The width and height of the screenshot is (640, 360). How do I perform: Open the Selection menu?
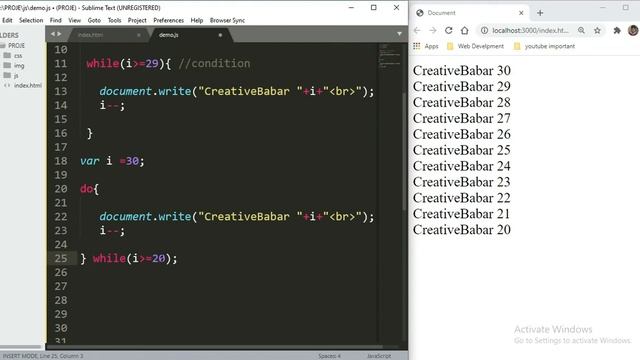click(31, 20)
